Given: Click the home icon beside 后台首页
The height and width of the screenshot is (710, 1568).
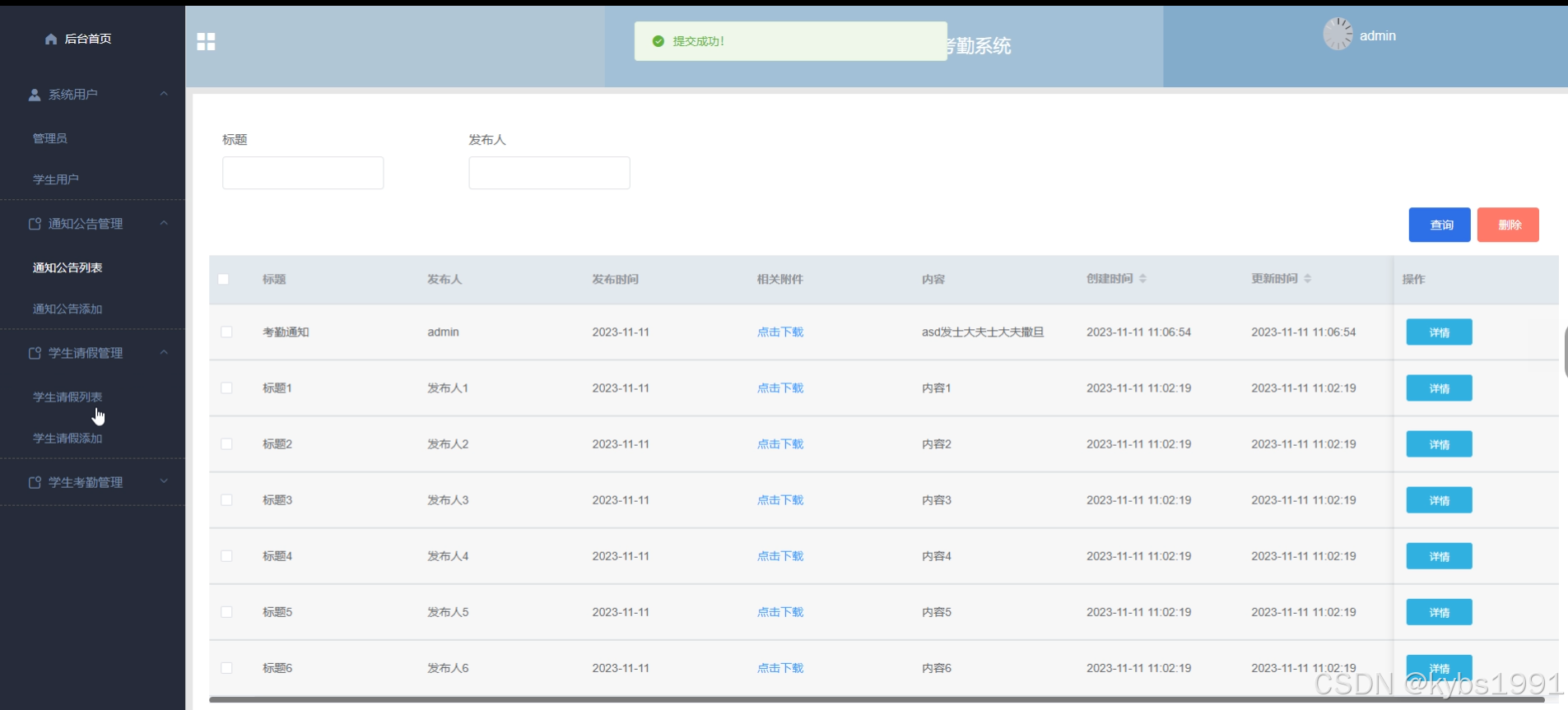Looking at the screenshot, I should [x=51, y=39].
